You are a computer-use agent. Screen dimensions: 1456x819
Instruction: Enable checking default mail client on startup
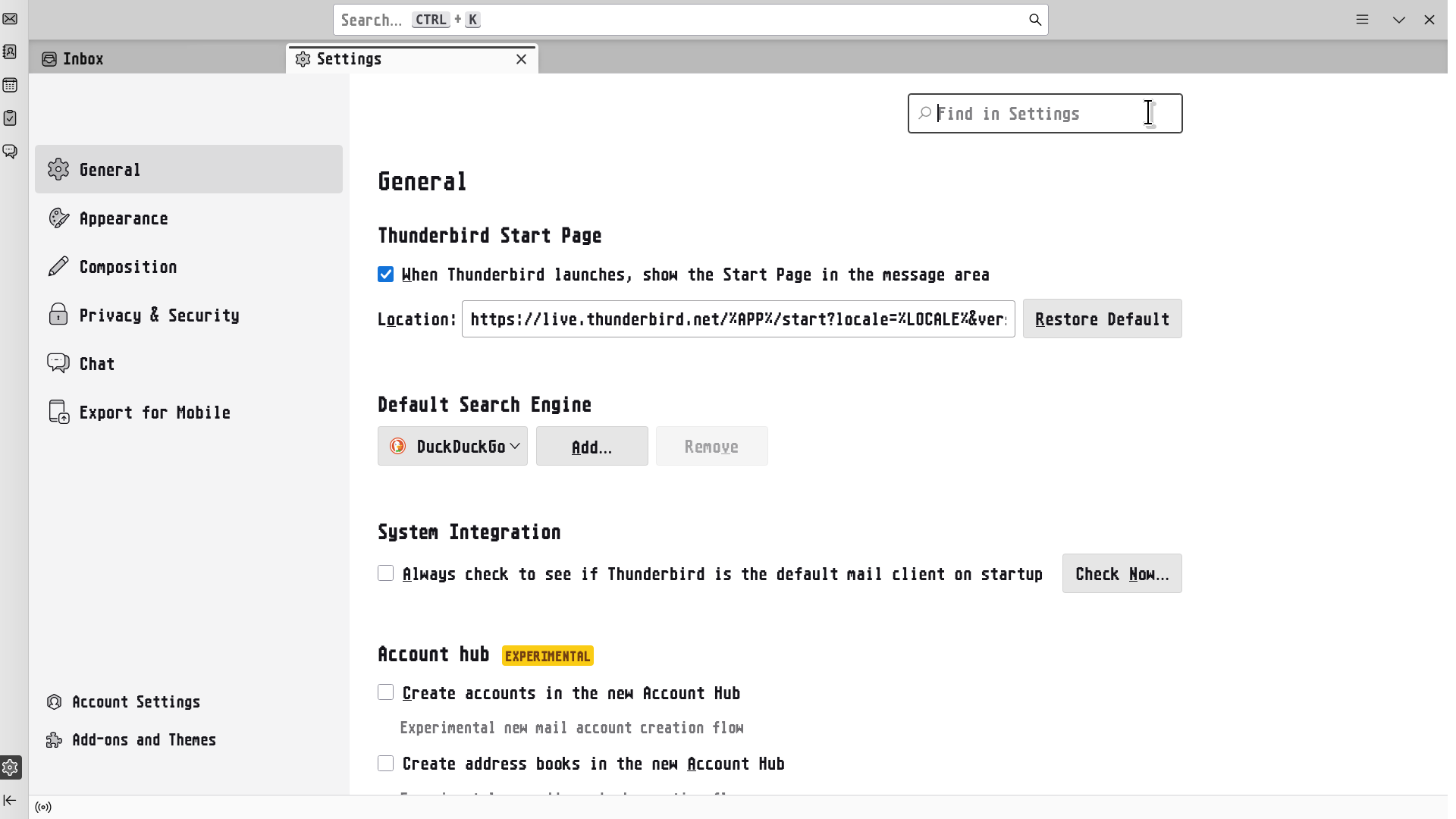tap(385, 574)
